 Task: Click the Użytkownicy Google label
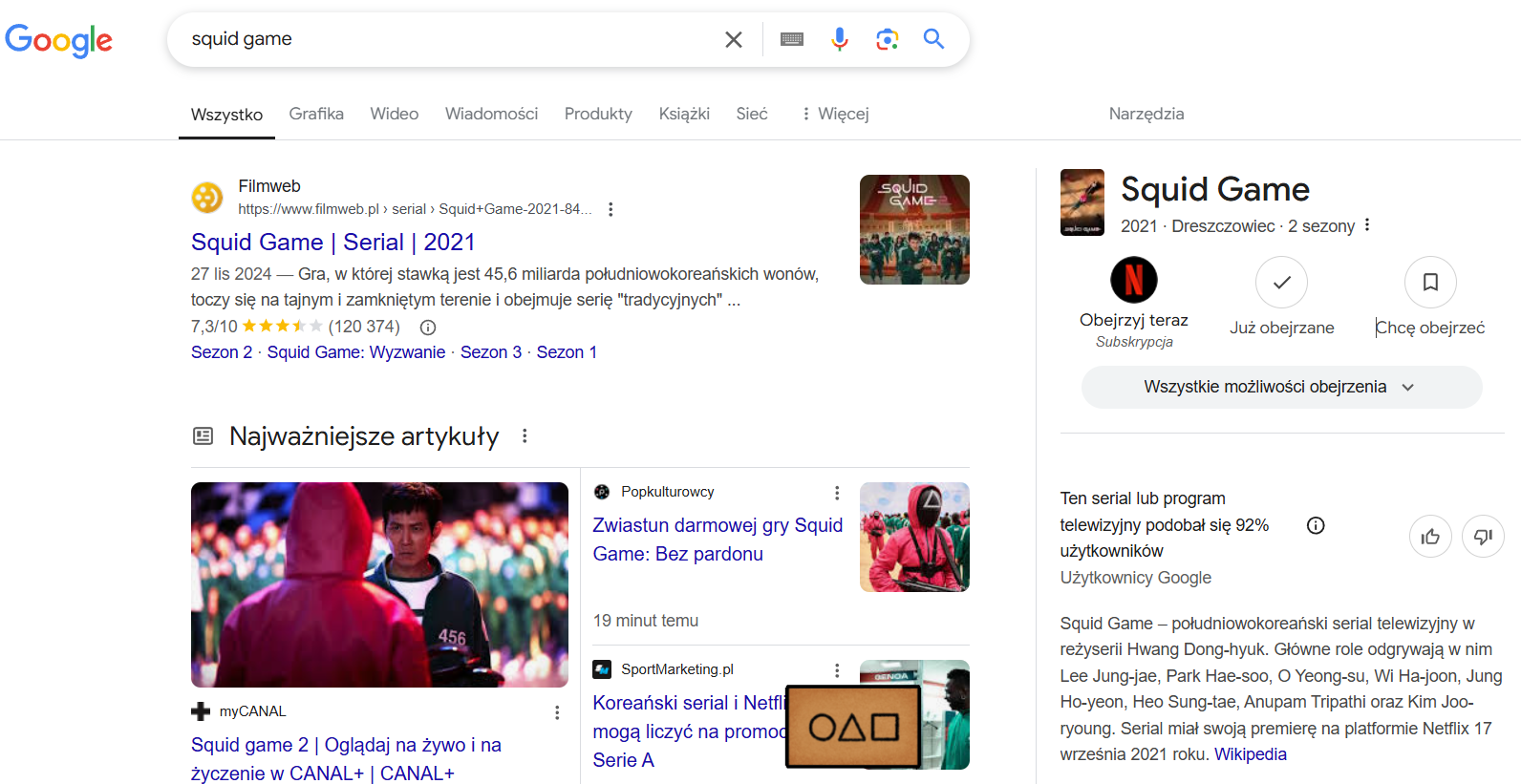tap(1136, 578)
